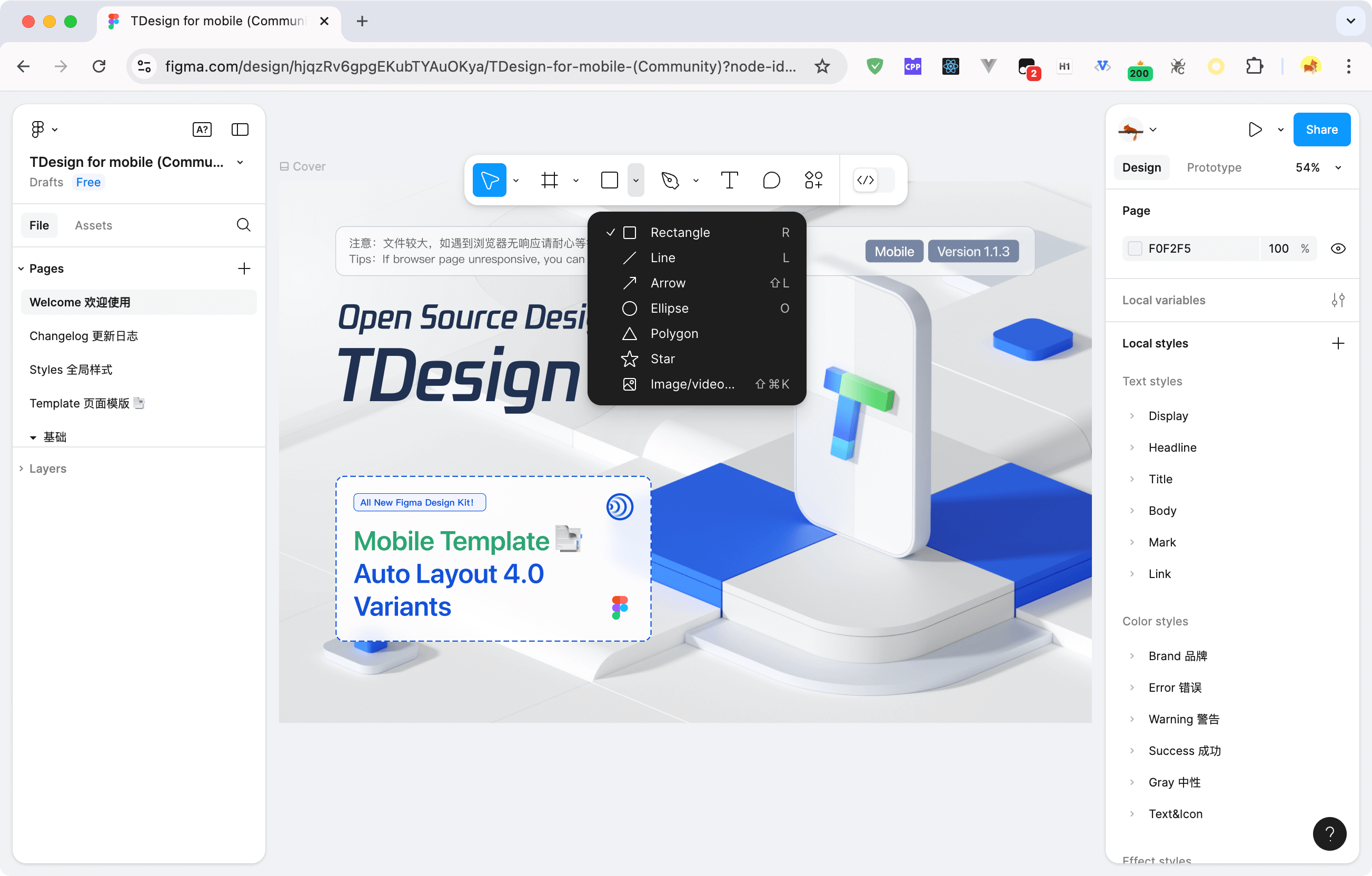
Task: Select the Comment tool
Action: coord(771,181)
